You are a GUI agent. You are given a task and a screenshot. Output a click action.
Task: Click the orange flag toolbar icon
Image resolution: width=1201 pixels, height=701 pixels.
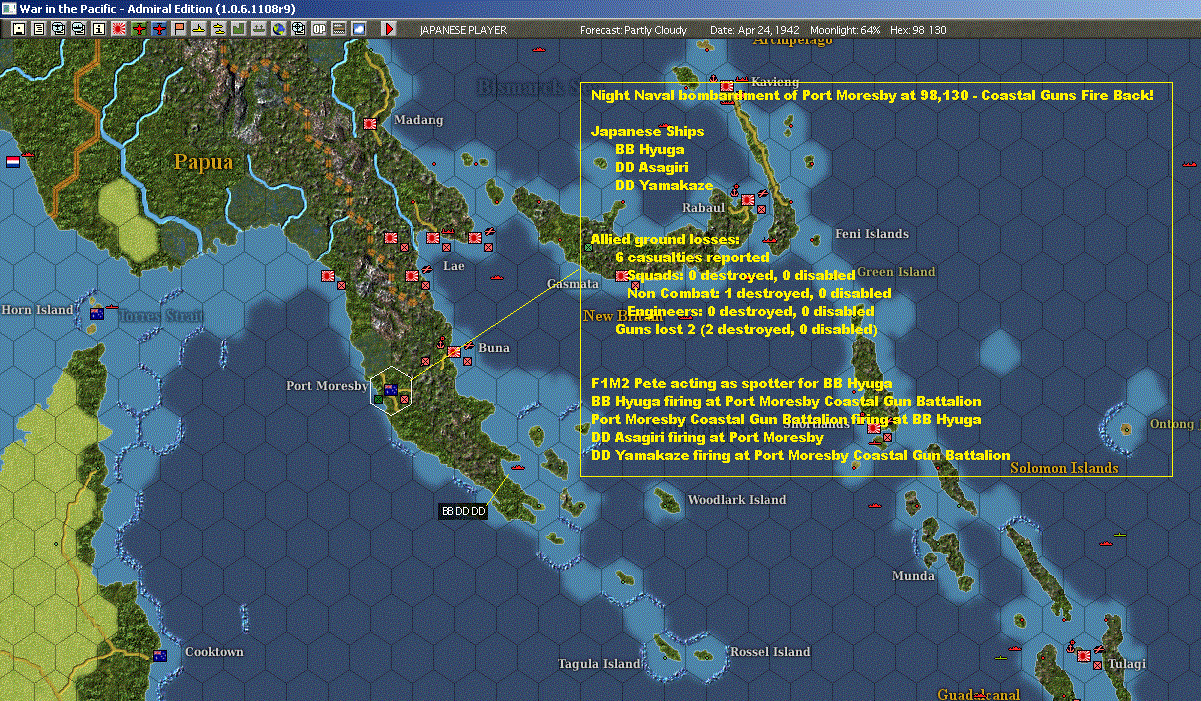point(179,30)
